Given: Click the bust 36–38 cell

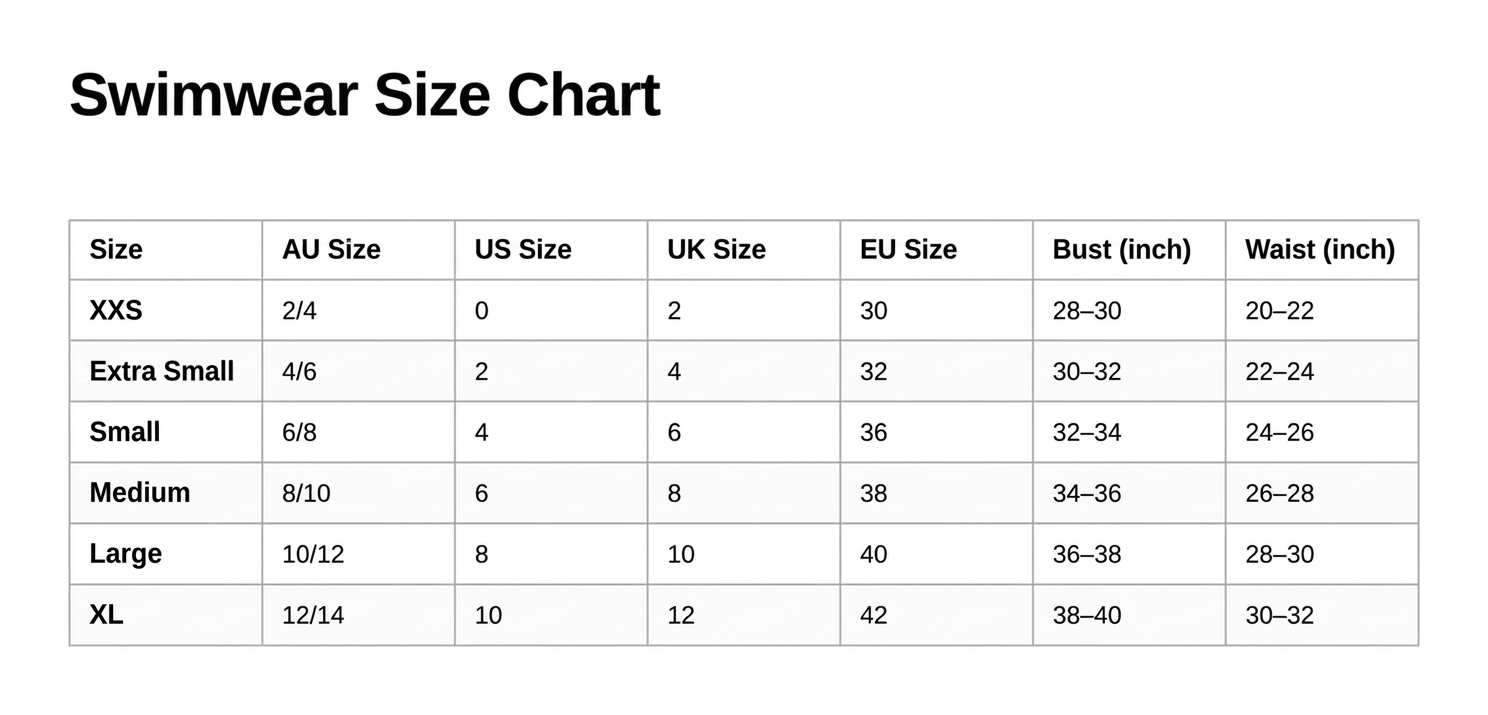Looking at the screenshot, I should (x=1086, y=555).
